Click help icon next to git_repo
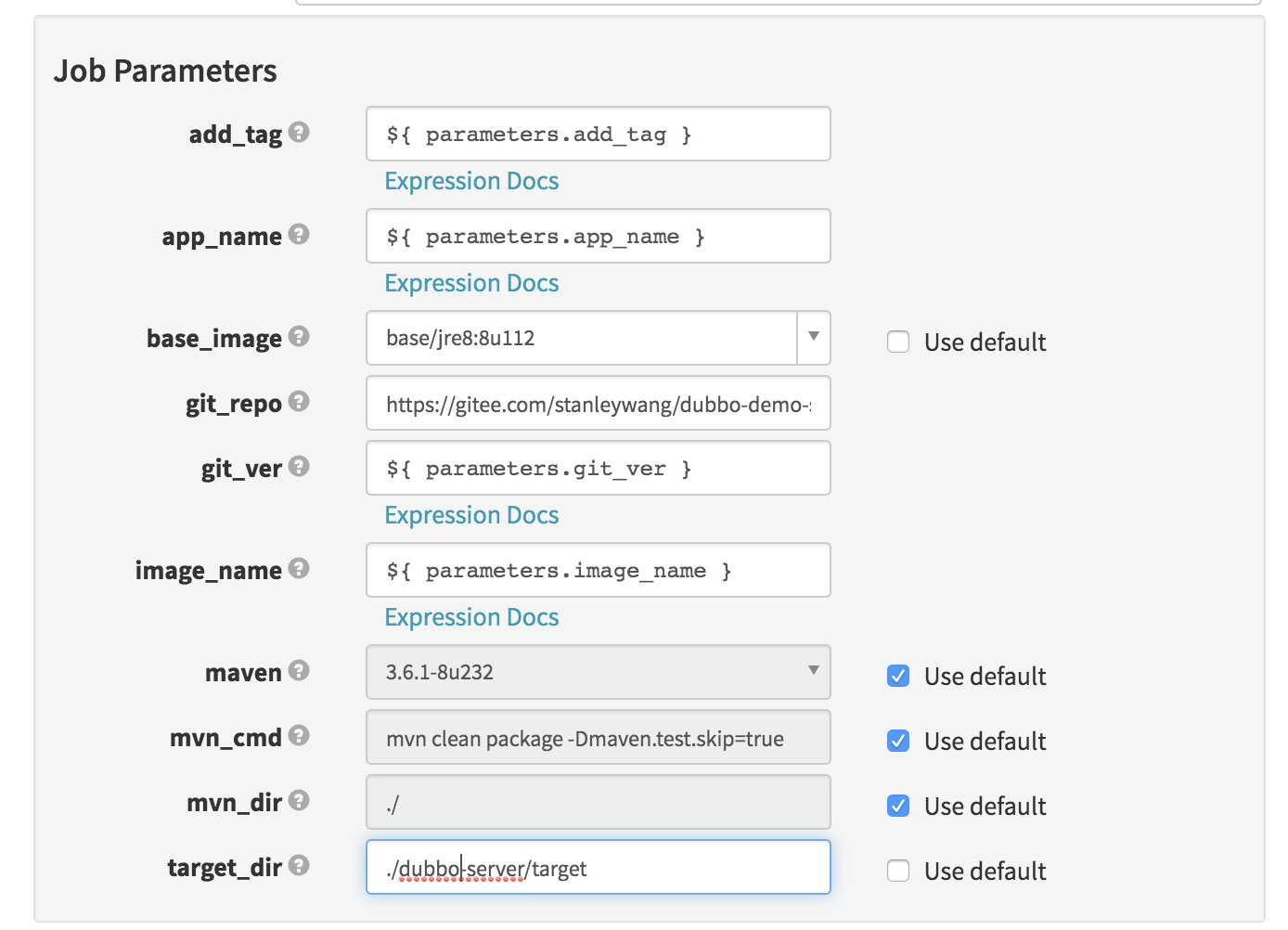 pyautogui.click(x=299, y=401)
